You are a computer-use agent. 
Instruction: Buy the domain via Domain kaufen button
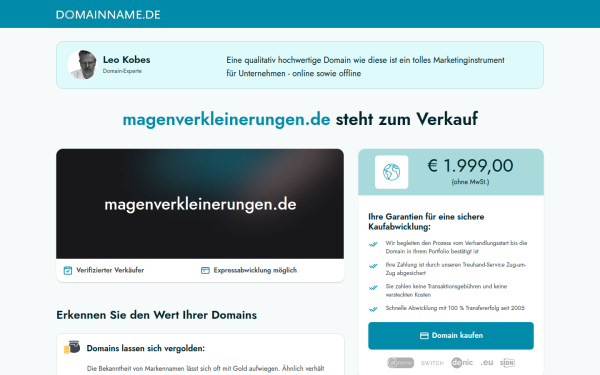451,336
